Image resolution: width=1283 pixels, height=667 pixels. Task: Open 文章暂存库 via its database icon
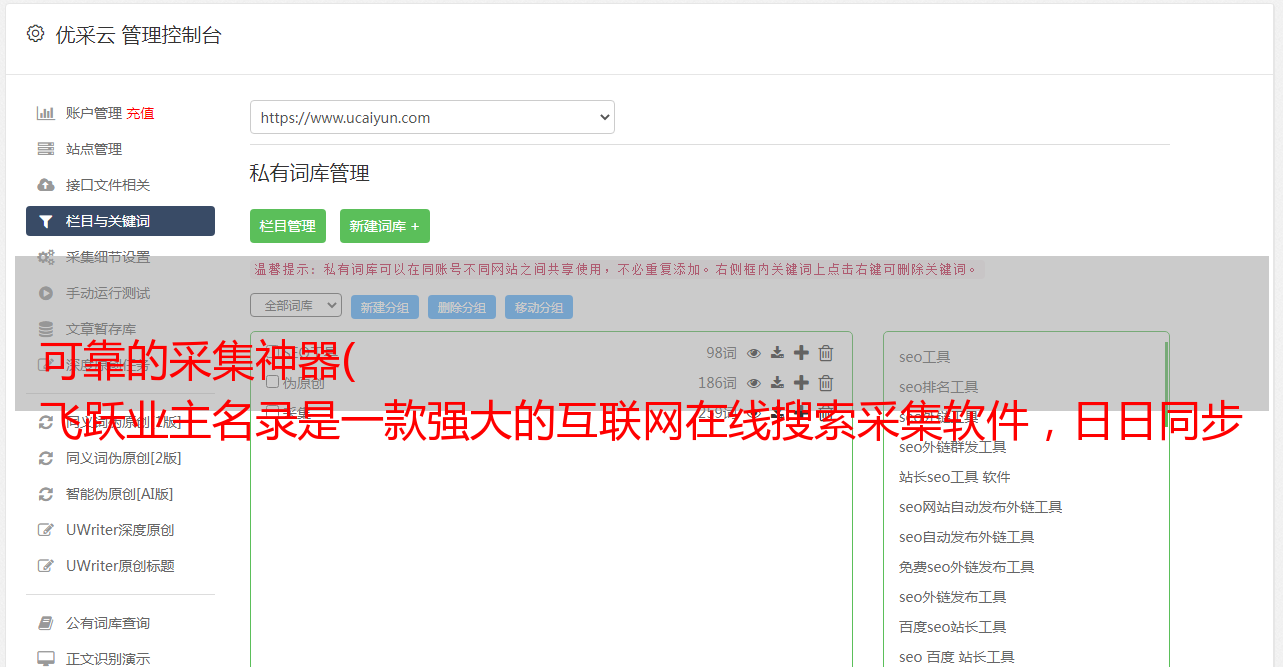[x=46, y=329]
